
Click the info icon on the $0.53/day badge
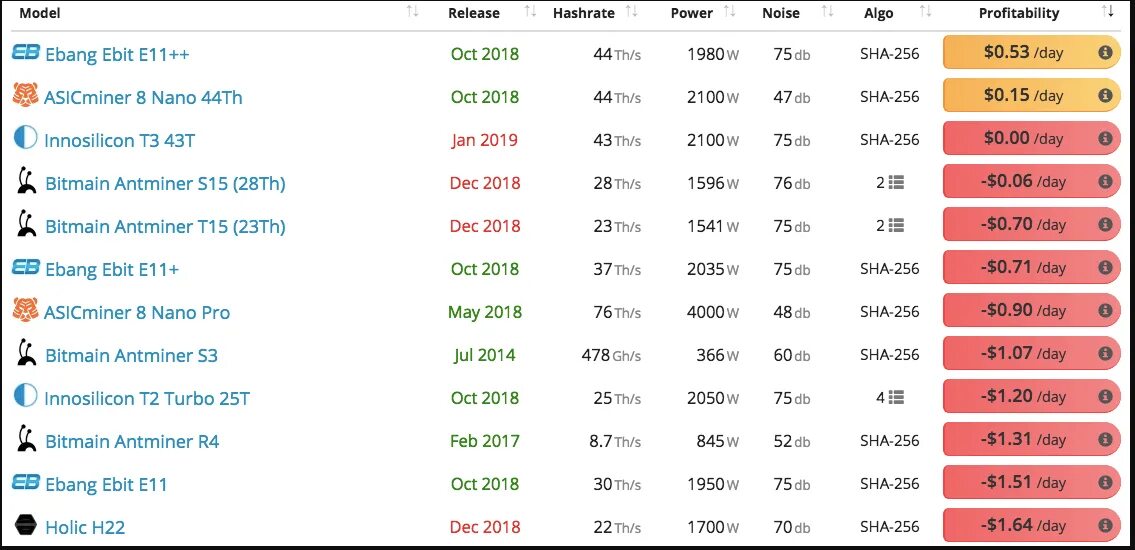[x=1105, y=53]
